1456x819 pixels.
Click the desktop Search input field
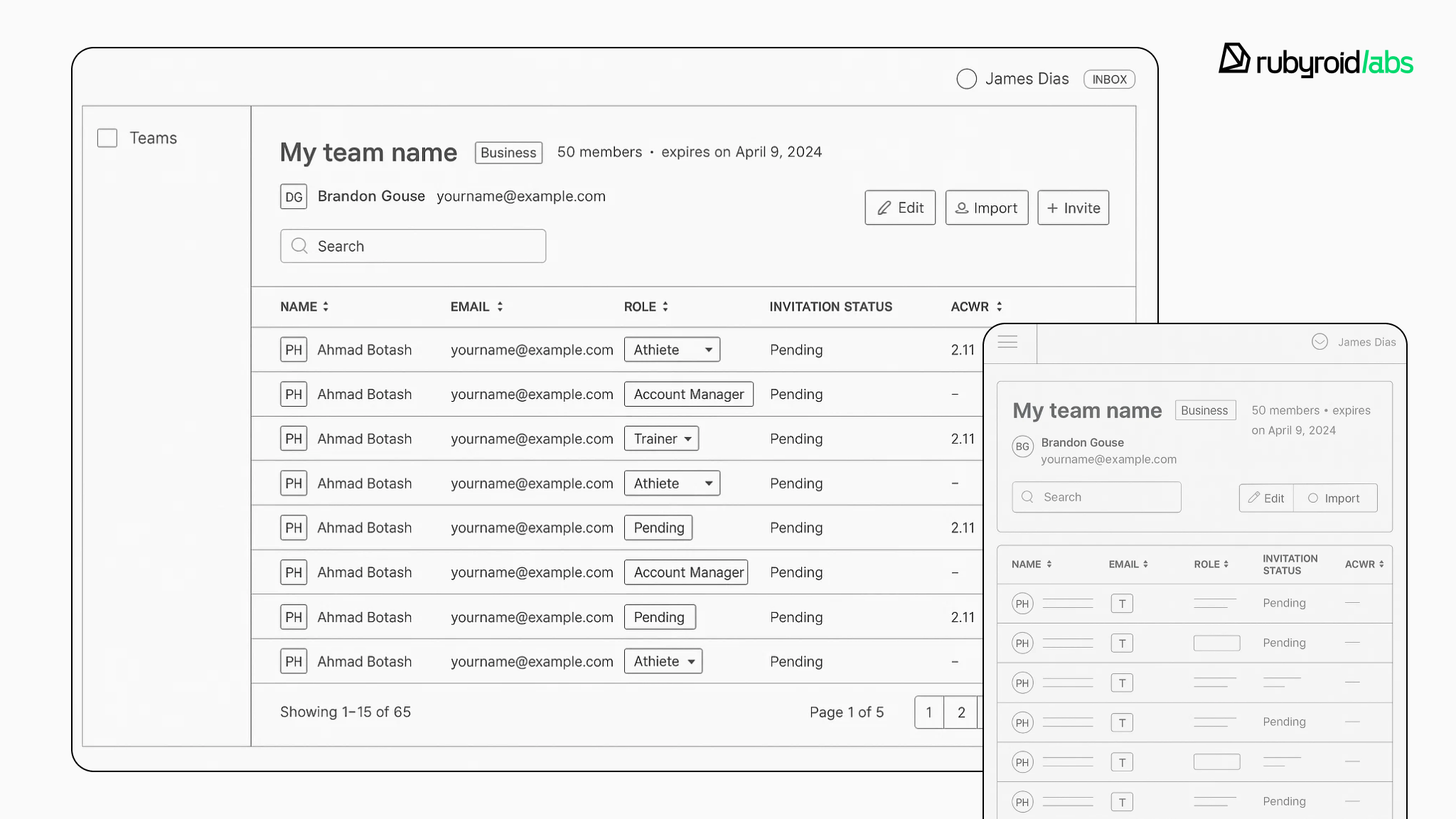coord(413,246)
